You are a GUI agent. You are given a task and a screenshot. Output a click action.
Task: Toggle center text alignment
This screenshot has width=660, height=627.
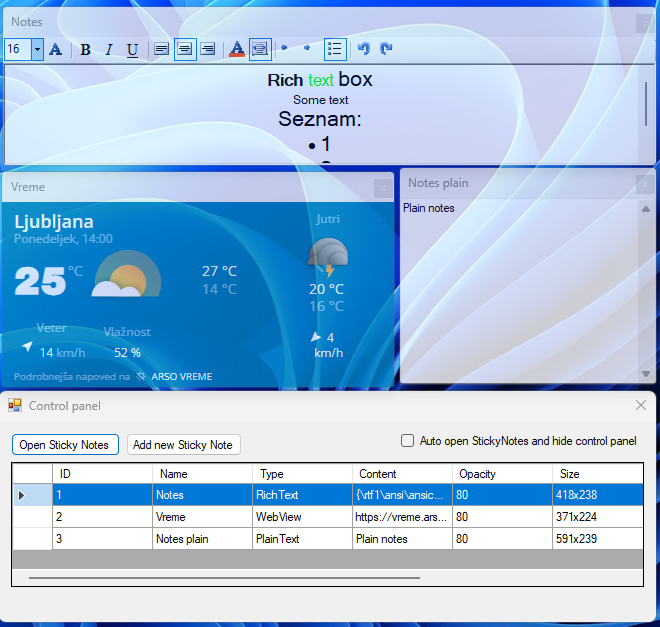pyautogui.click(x=185, y=49)
